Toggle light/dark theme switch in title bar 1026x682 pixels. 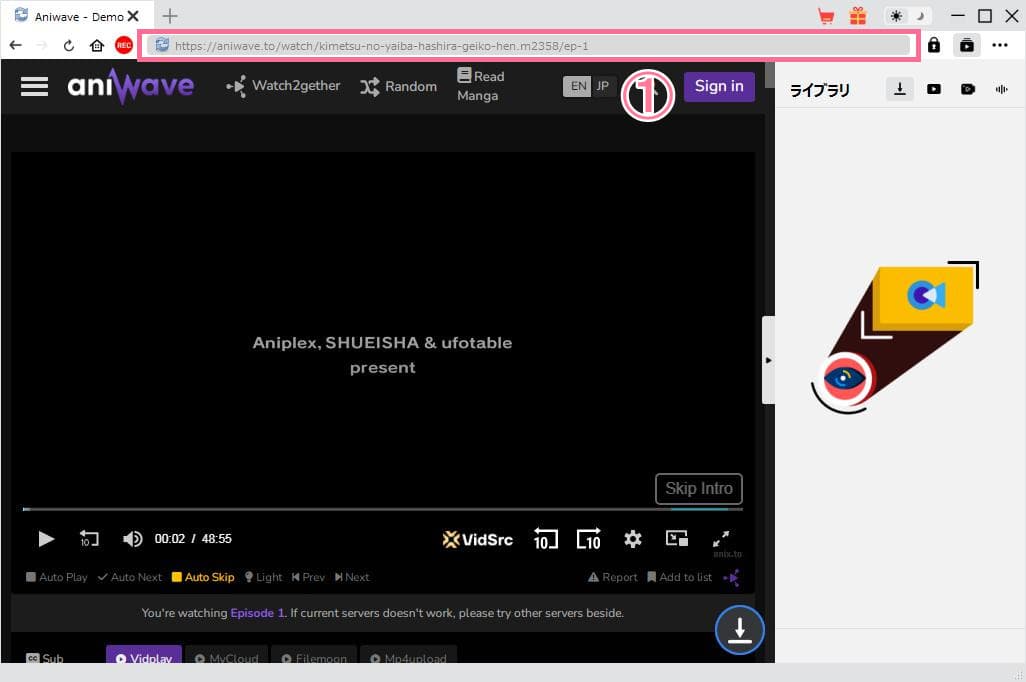click(909, 16)
